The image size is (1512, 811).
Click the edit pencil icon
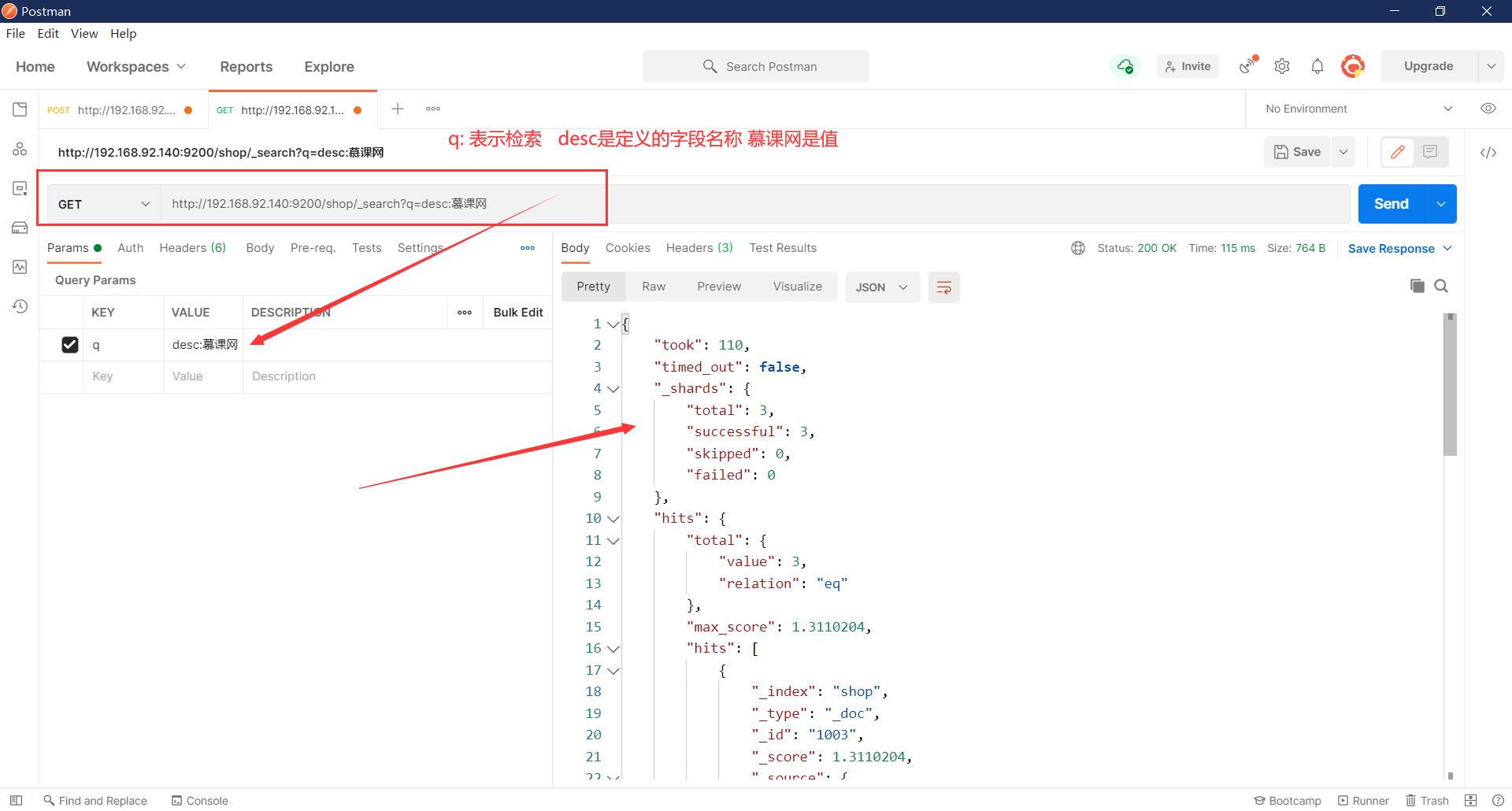pyautogui.click(x=1398, y=152)
